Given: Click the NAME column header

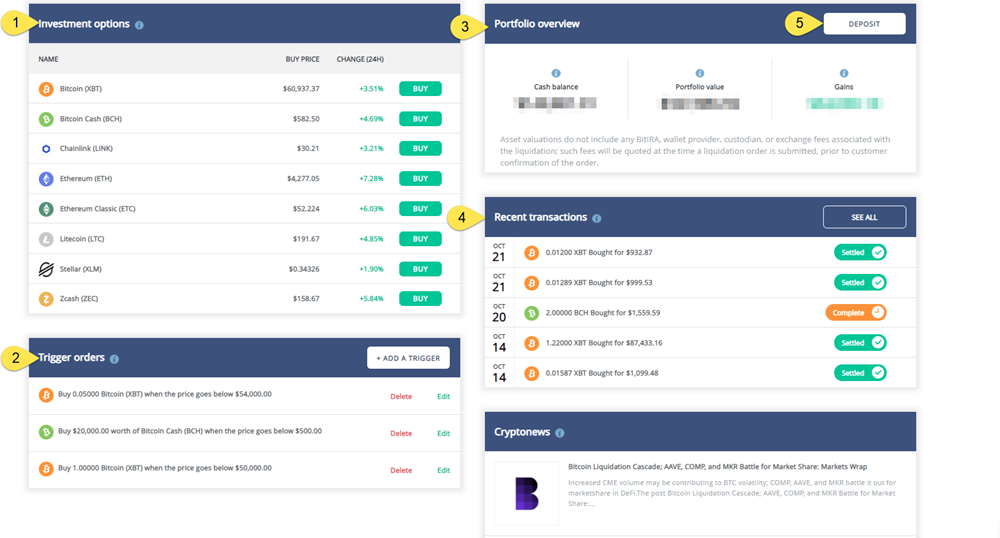Looking at the screenshot, I should [x=48, y=59].
